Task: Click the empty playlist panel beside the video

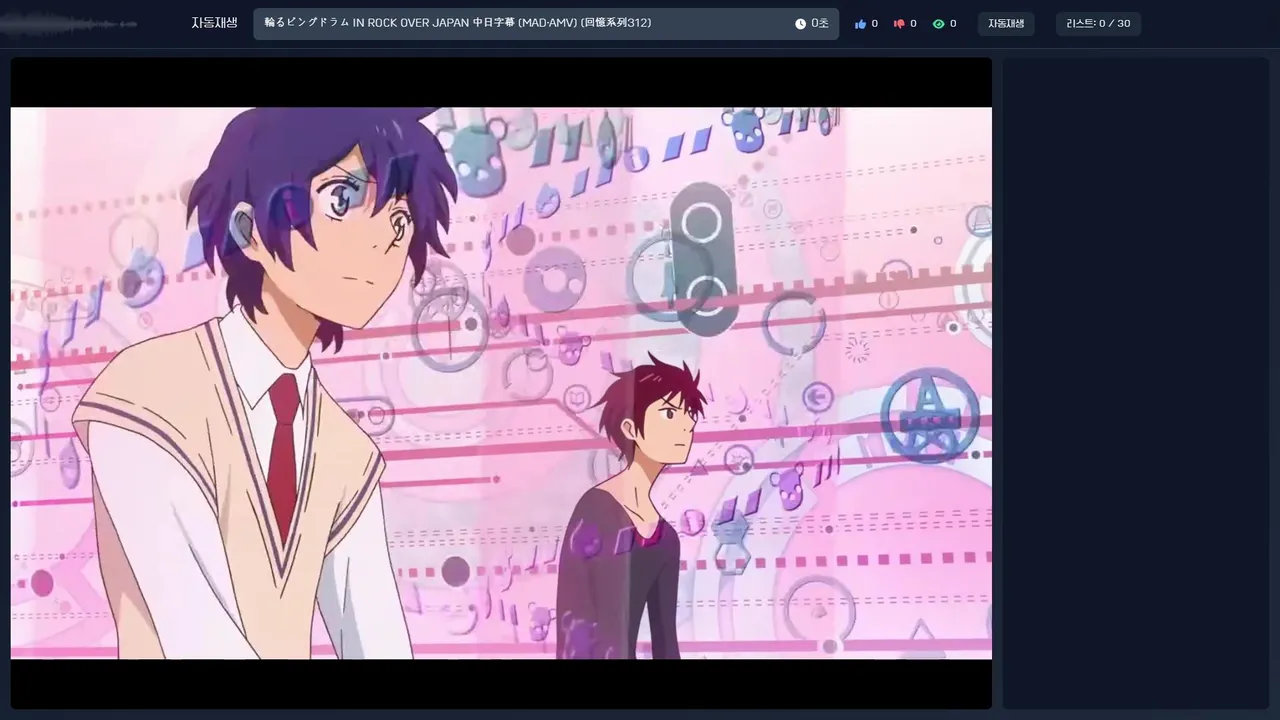Action: coord(1135,383)
